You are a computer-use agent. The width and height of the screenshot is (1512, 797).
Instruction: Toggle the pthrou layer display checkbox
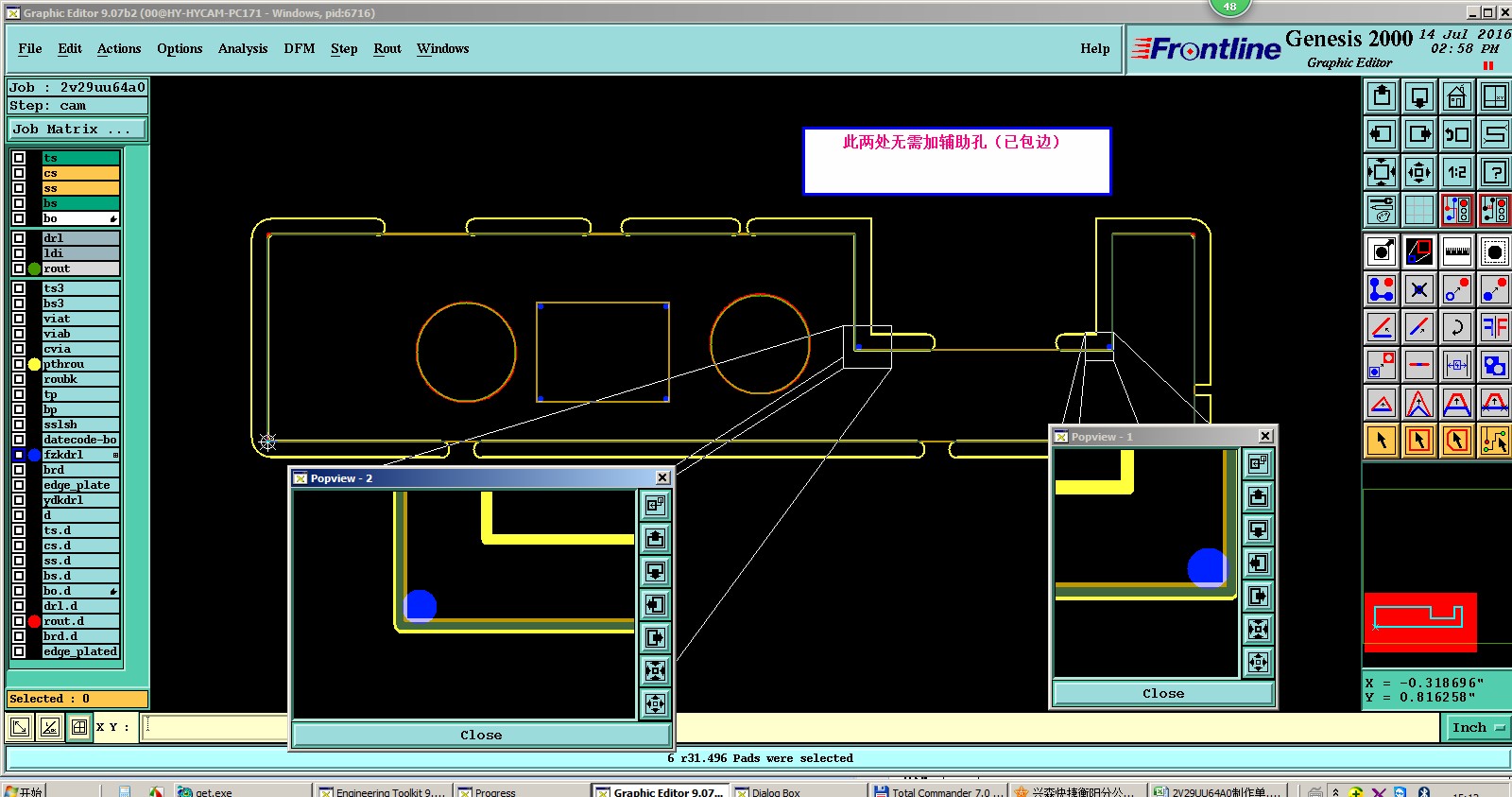click(x=19, y=364)
